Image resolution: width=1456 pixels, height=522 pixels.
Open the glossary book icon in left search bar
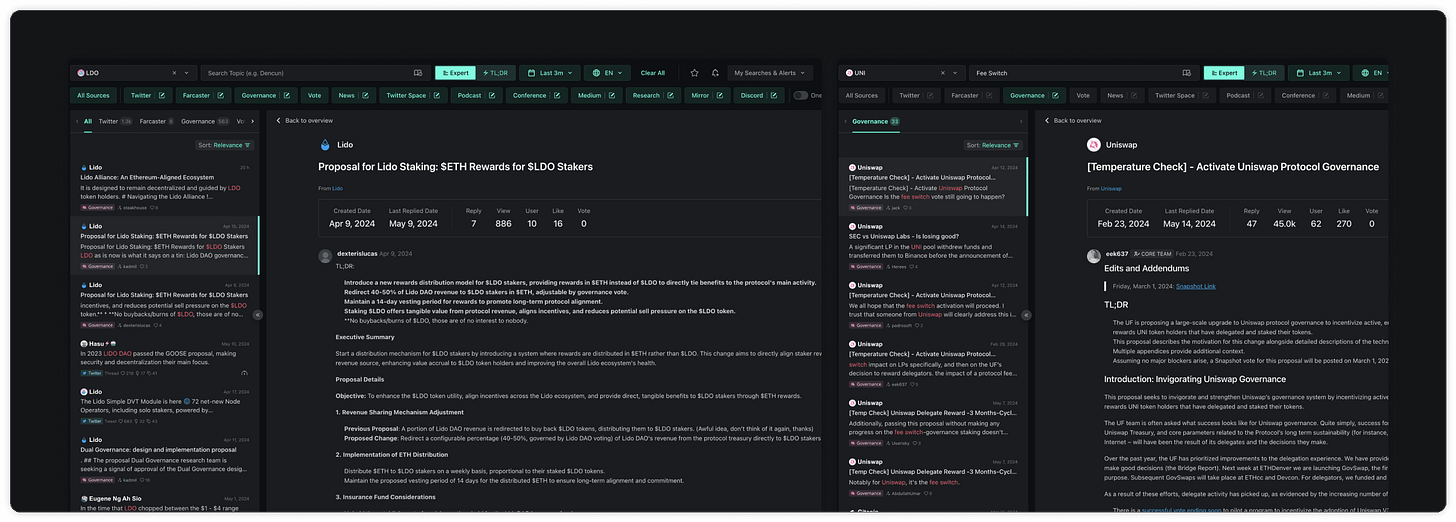pyautogui.click(x=418, y=73)
